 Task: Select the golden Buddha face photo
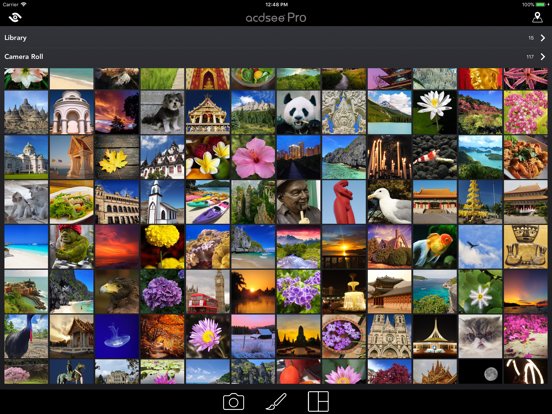(x=480, y=79)
